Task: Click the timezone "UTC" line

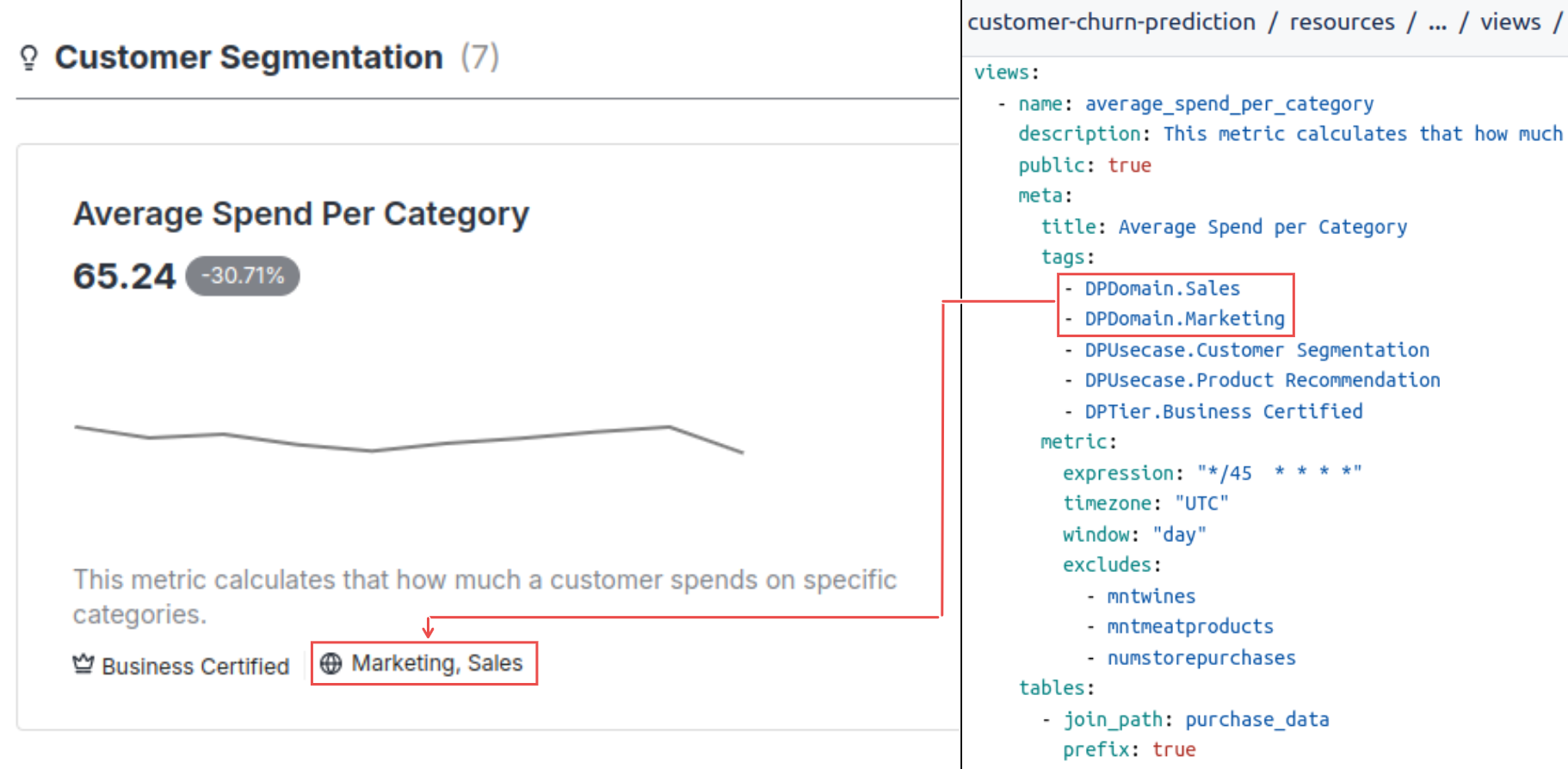Action: [1145, 503]
